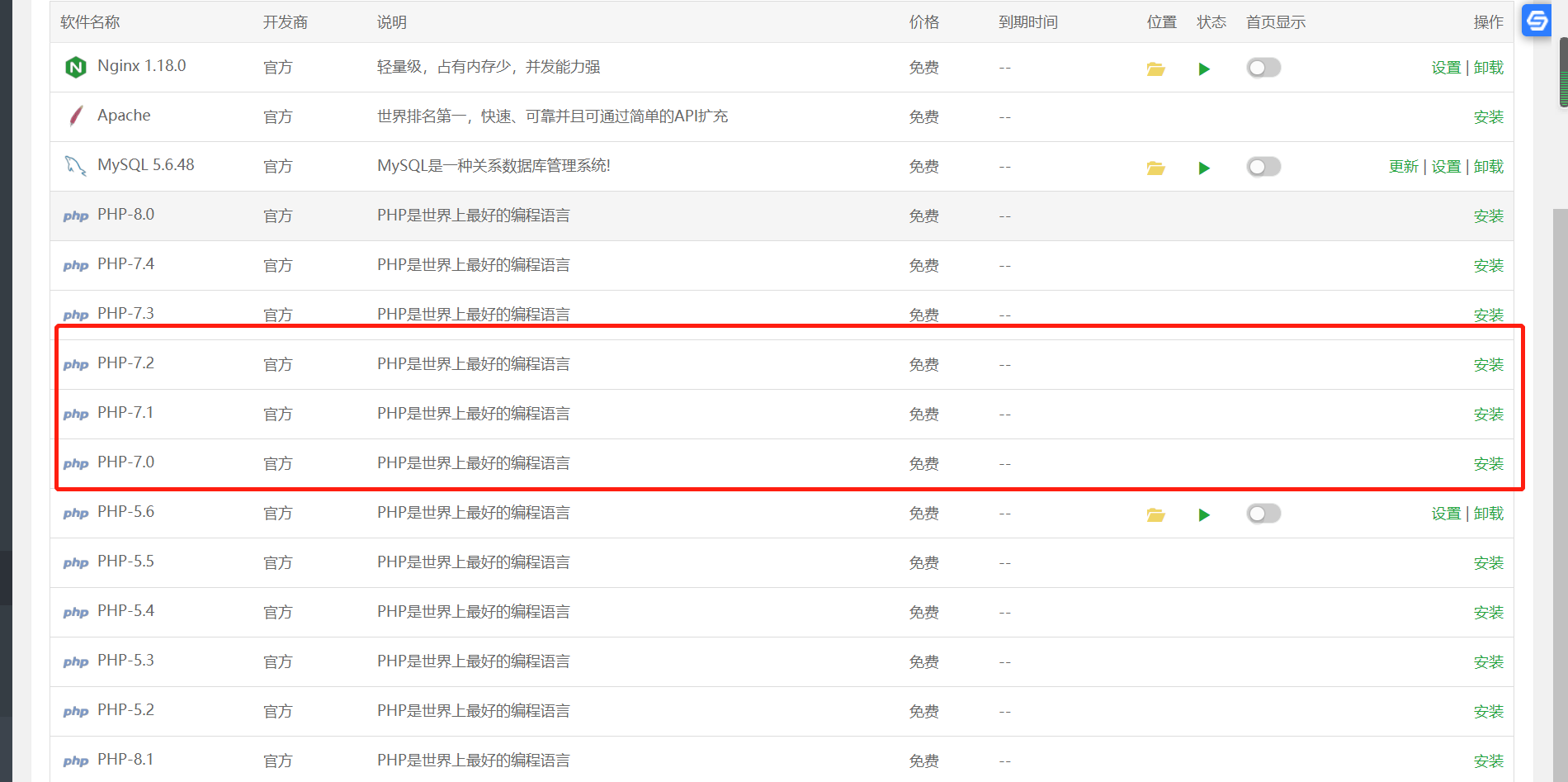Open the Nginx installation folder icon
The image size is (1568, 782).
point(1155,69)
